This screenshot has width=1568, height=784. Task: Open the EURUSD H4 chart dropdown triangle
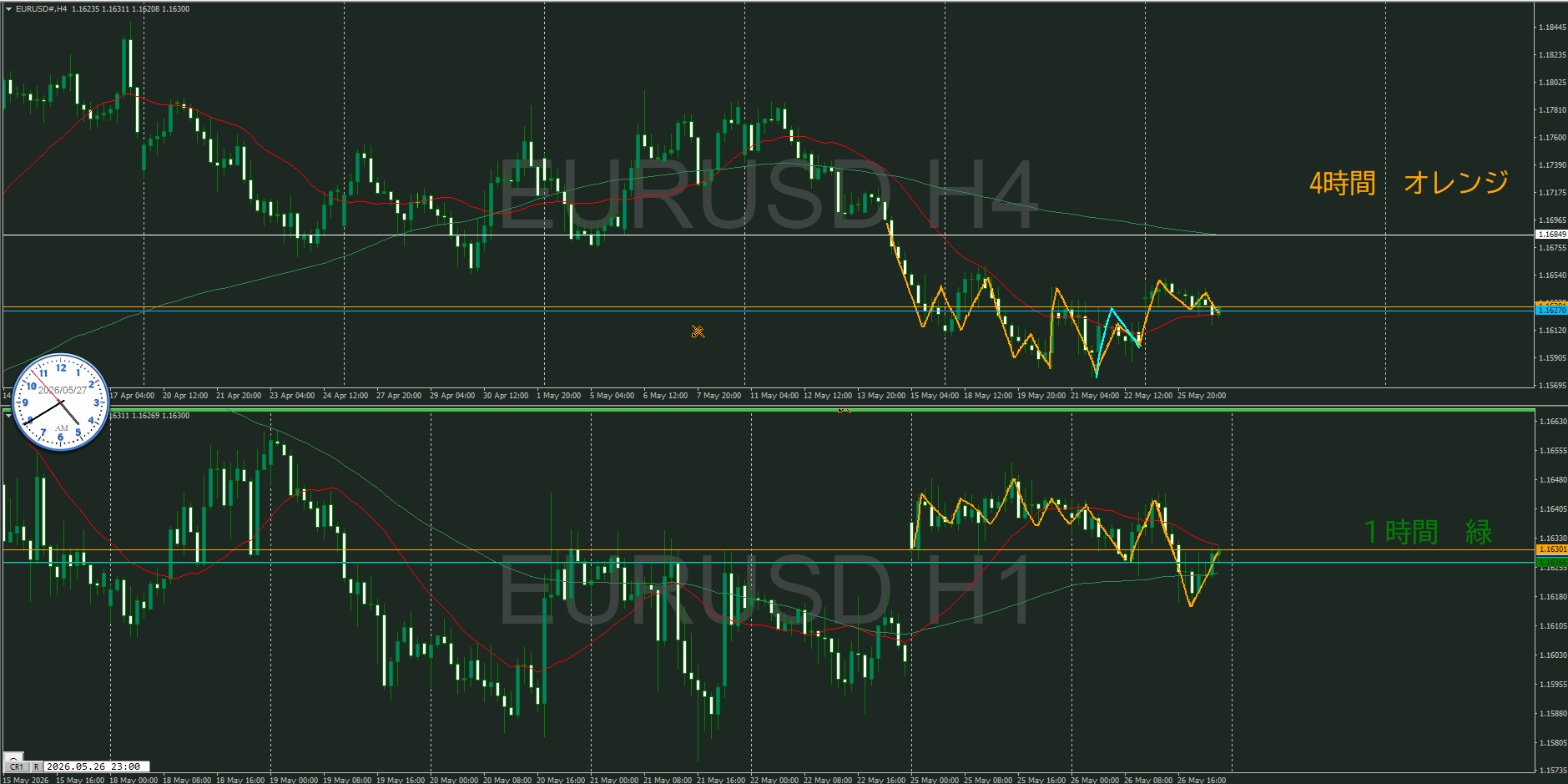pyautogui.click(x=8, y=9)
